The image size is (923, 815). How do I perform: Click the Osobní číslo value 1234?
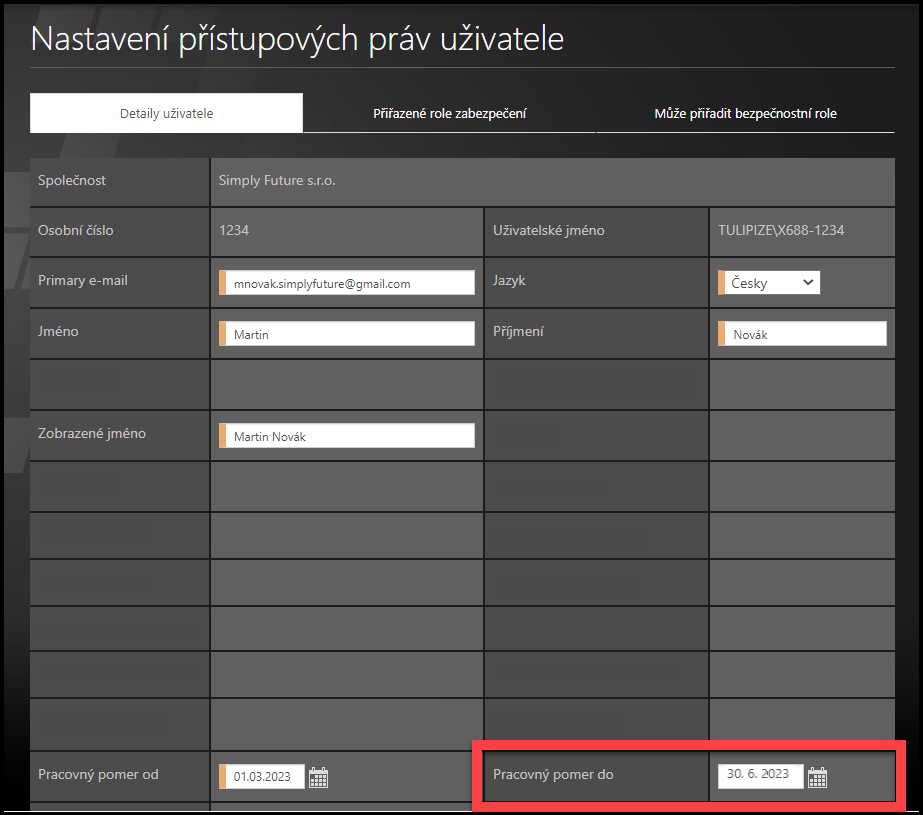[x=234, y=231]
